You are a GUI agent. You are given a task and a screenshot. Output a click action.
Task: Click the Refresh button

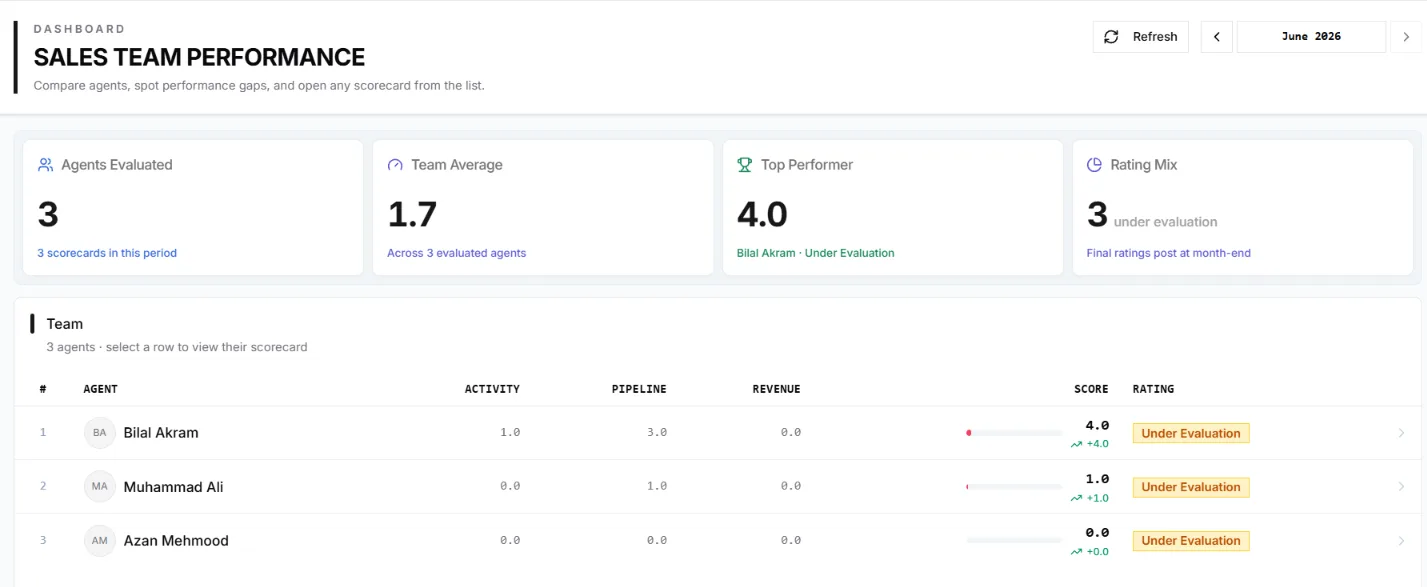1140,37
